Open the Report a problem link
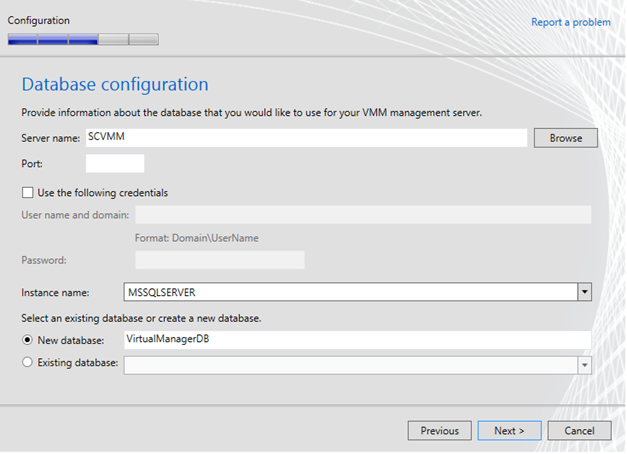The height and width of the screenshot is (454, 627). (x=571, y=22)
